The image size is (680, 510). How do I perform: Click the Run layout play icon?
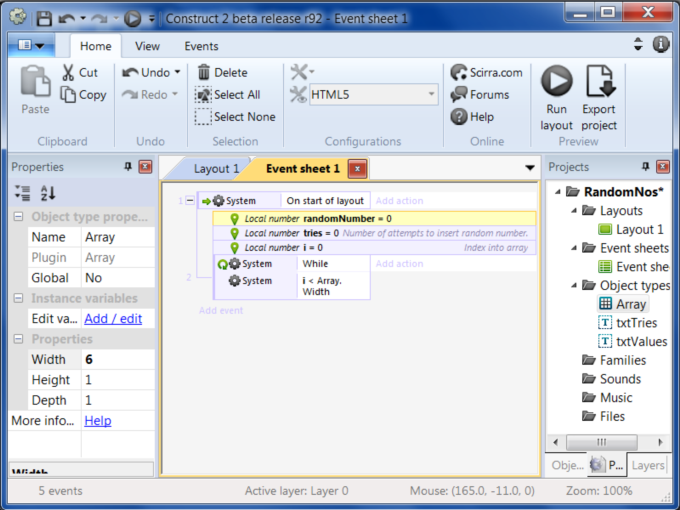click(556, 80)
